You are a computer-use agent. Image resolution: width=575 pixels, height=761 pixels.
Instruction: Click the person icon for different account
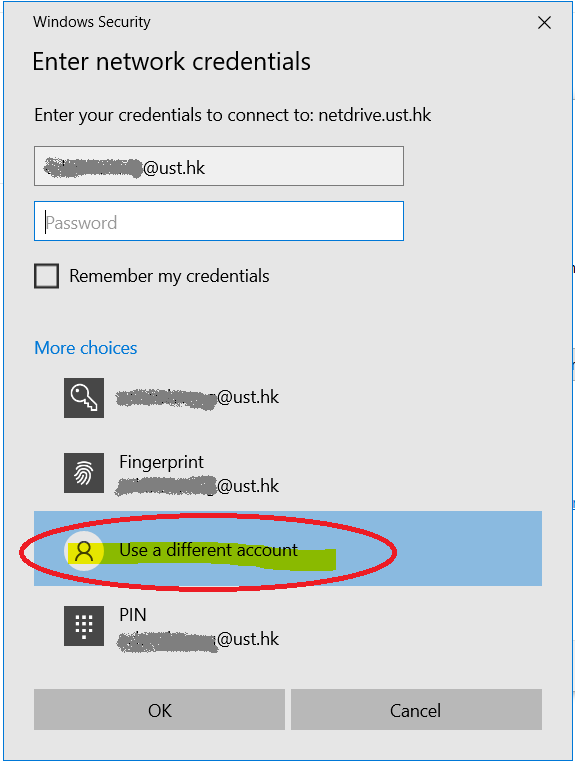(84, 551)
